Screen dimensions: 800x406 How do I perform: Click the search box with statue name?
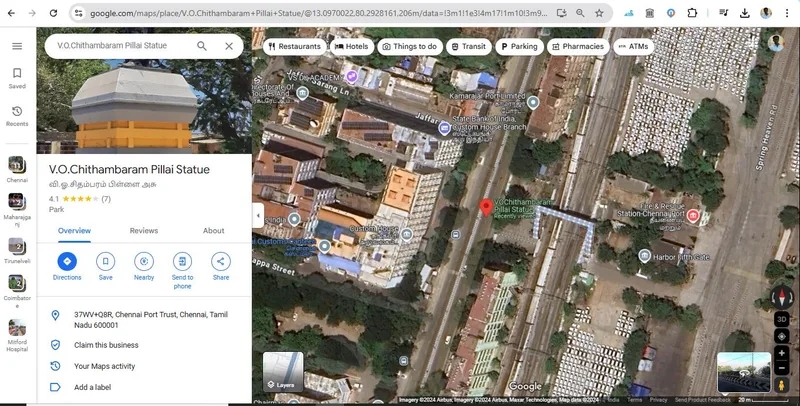click(122, 46)
